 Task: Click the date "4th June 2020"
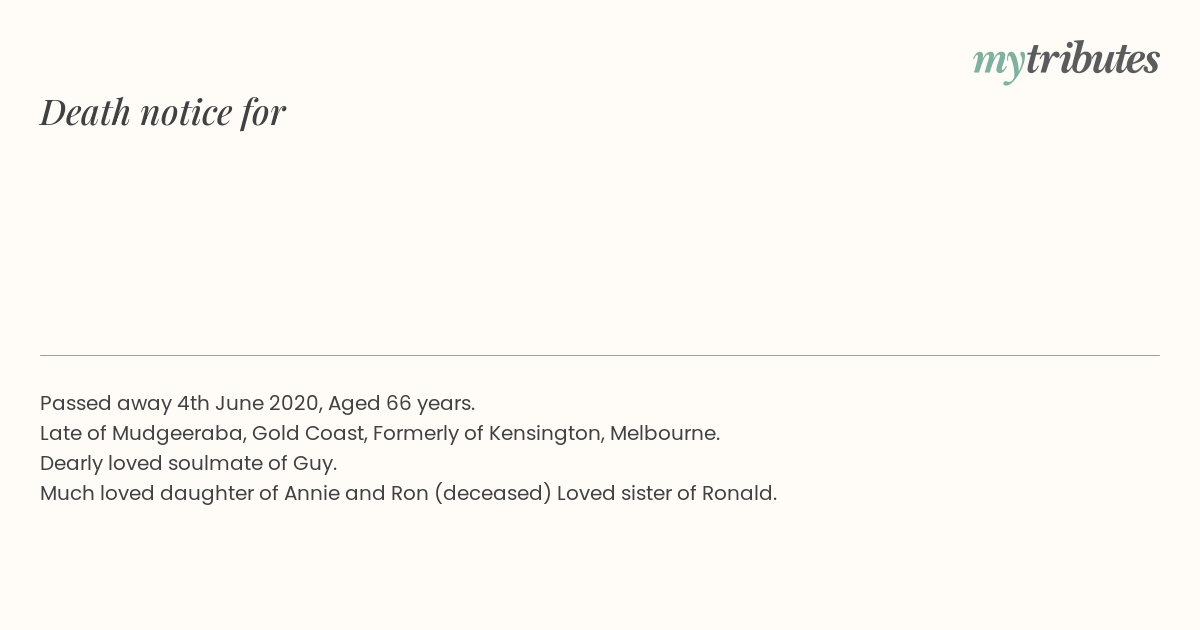(x=248, y=403)
